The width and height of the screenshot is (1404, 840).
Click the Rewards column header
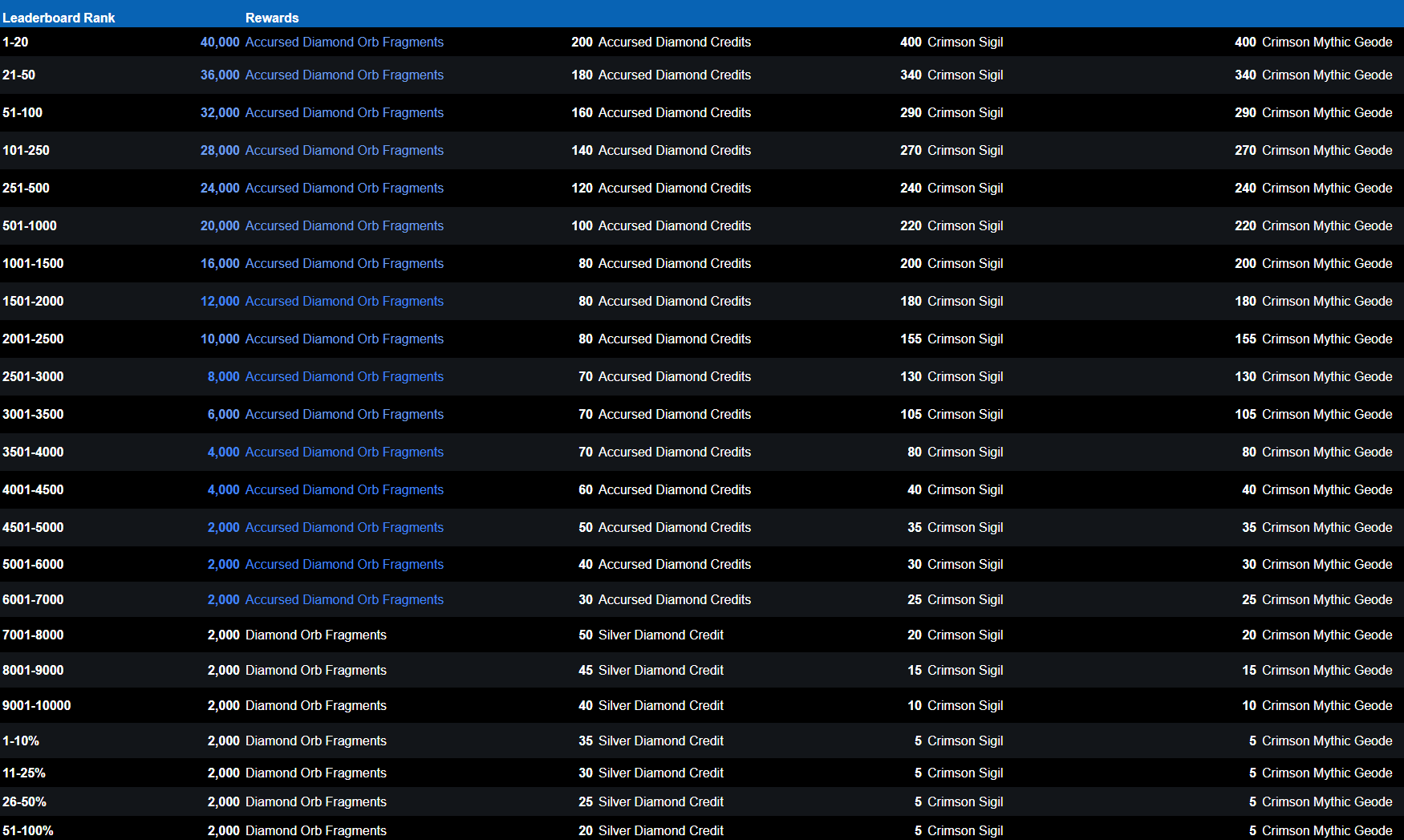[272, 18]
